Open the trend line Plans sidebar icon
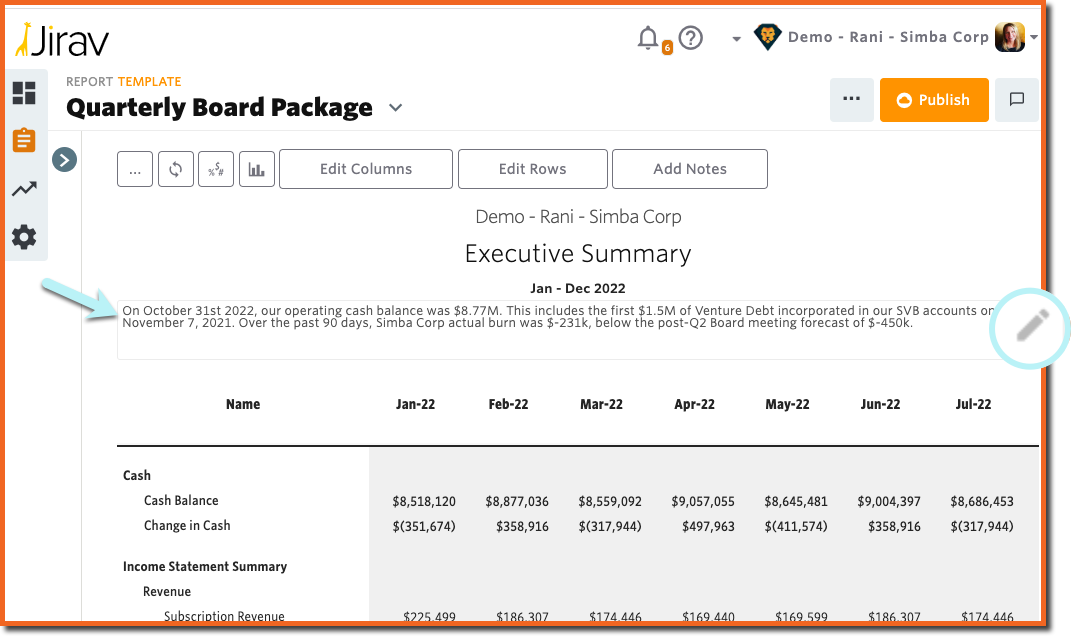Screen dimensions: 1077x636 (24, 189)
